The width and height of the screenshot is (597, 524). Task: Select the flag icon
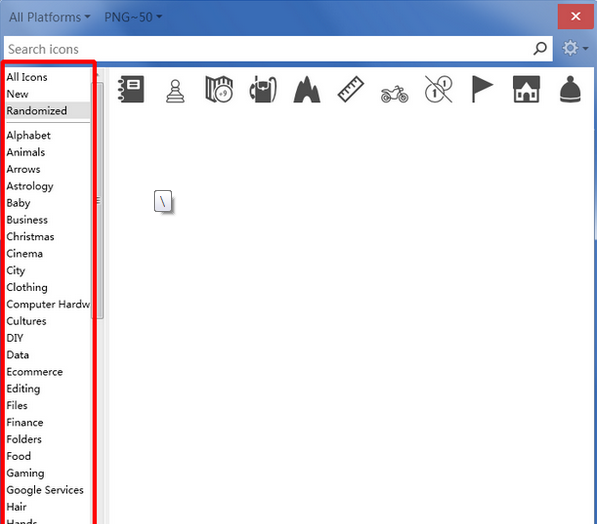click(482, 89)
